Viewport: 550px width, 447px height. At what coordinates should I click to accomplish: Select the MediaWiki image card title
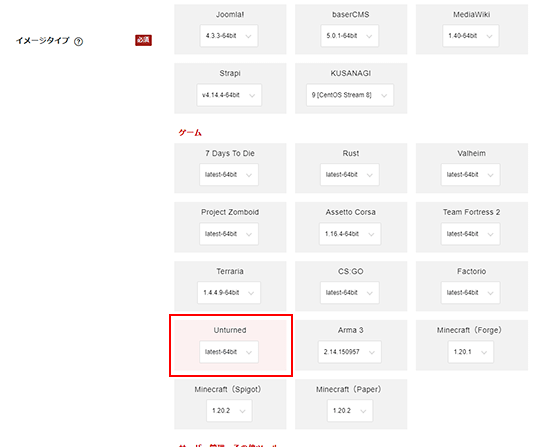click(472, 15)
